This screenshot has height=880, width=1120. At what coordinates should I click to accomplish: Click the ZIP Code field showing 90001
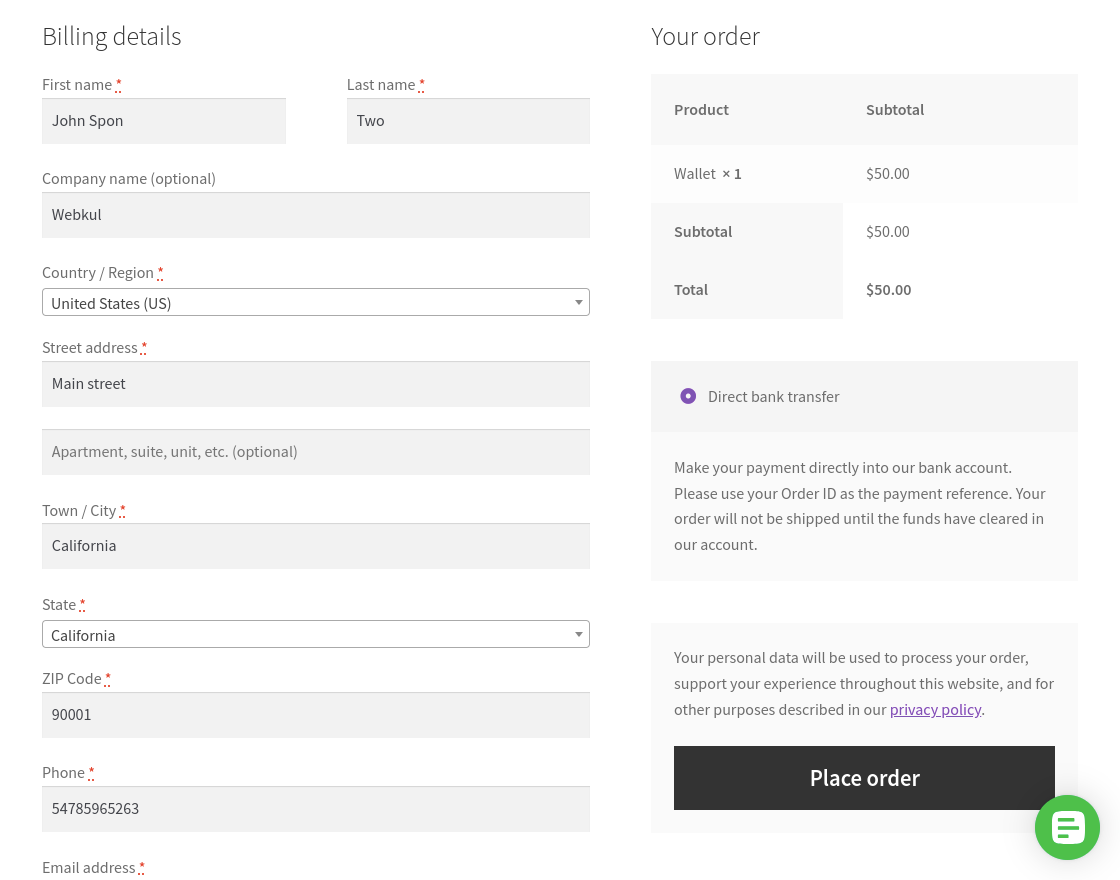pyautogui.click(x=315, y=715)
